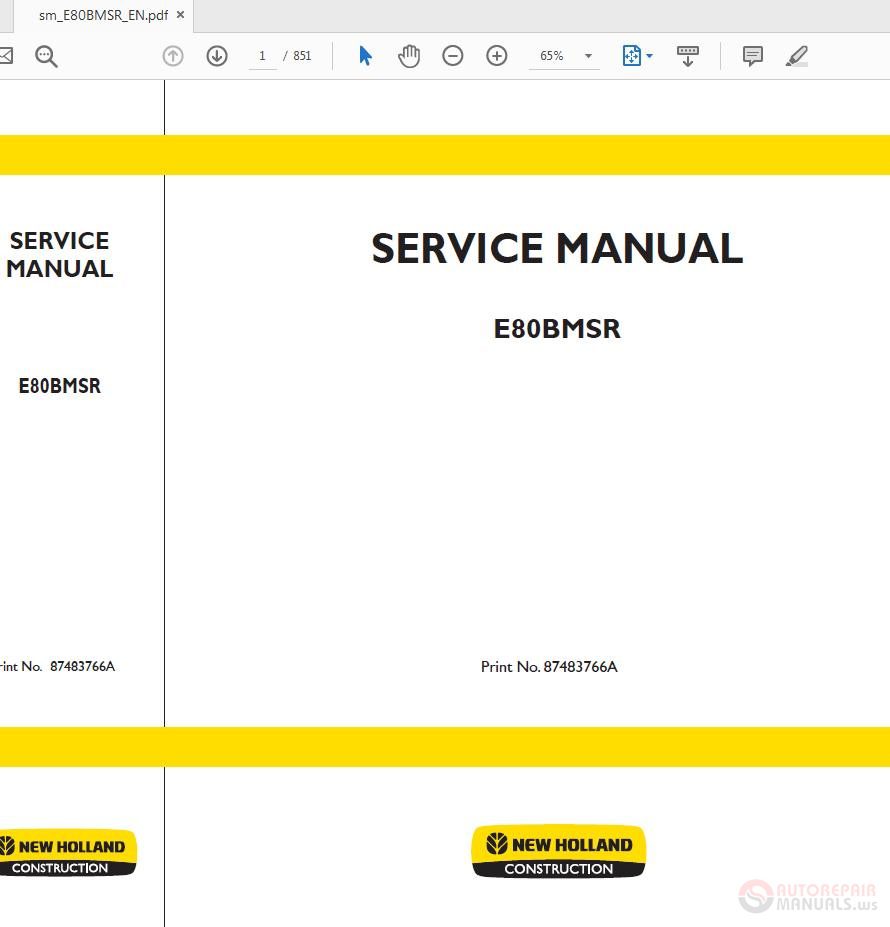Enter Reading Mode via the screen icon
The image size is (890, 927).
688,55
